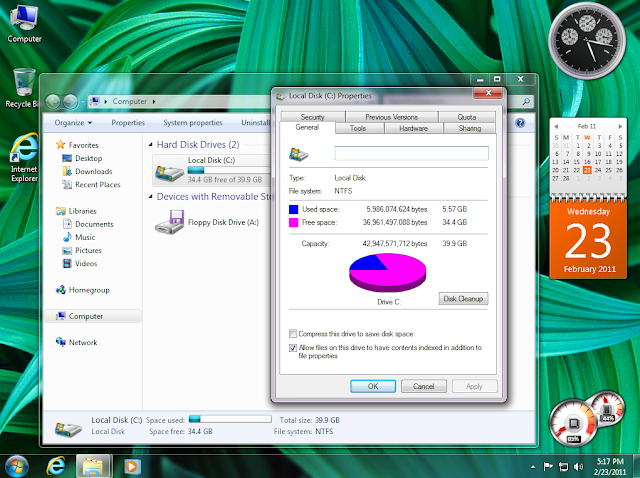Open Windows Media Player from taskbar
This screenshot has width=640, height=478.
point(131,466)
